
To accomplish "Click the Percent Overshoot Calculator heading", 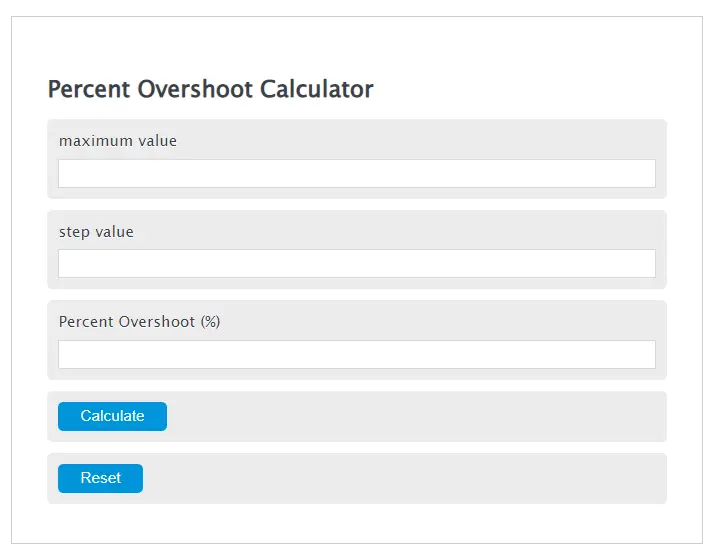I will click(x=210, y=89).
